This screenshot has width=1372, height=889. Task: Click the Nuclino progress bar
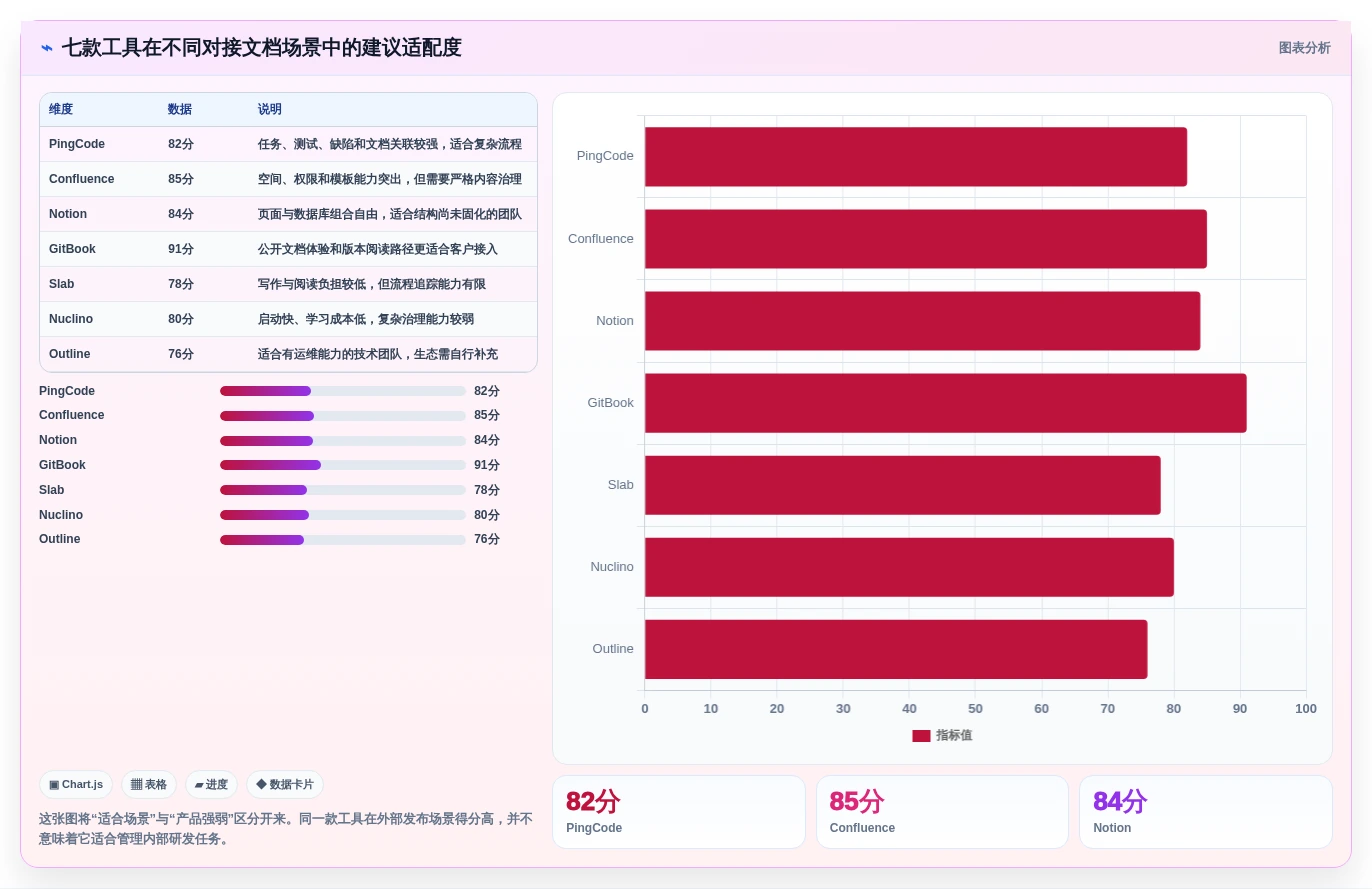(343, 515)
